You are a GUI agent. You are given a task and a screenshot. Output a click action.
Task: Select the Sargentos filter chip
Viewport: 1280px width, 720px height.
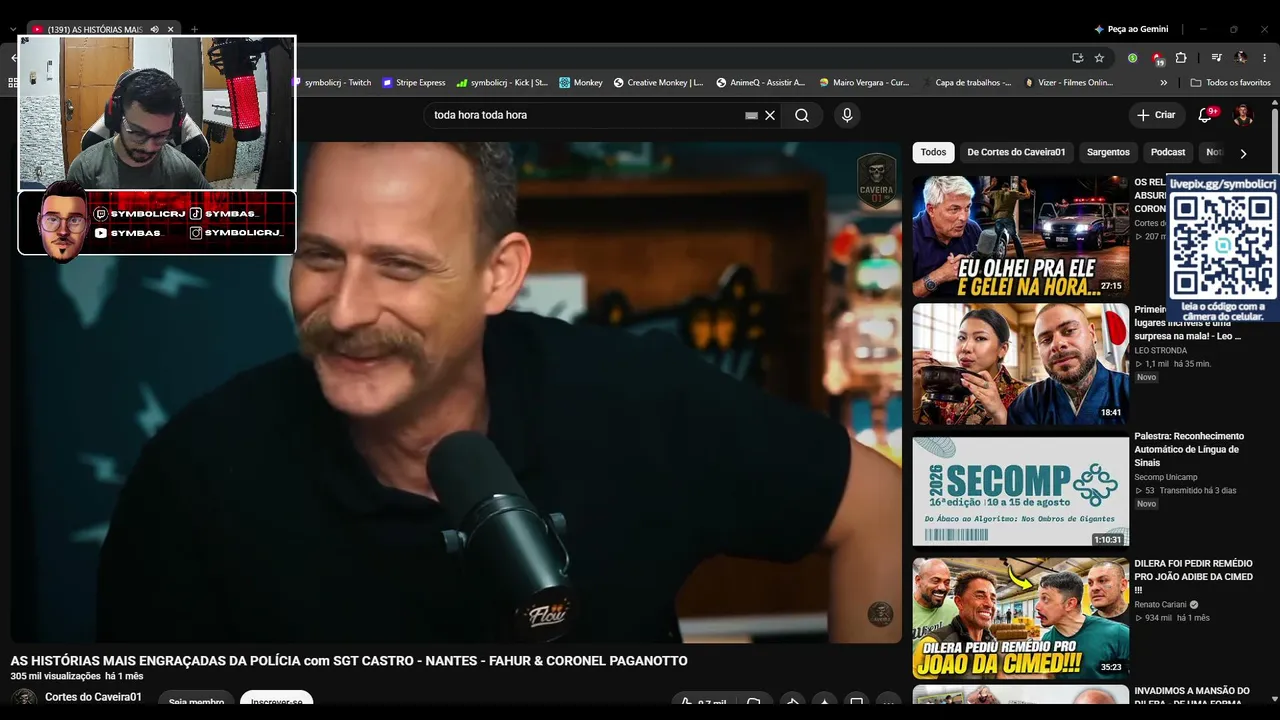1108,152
